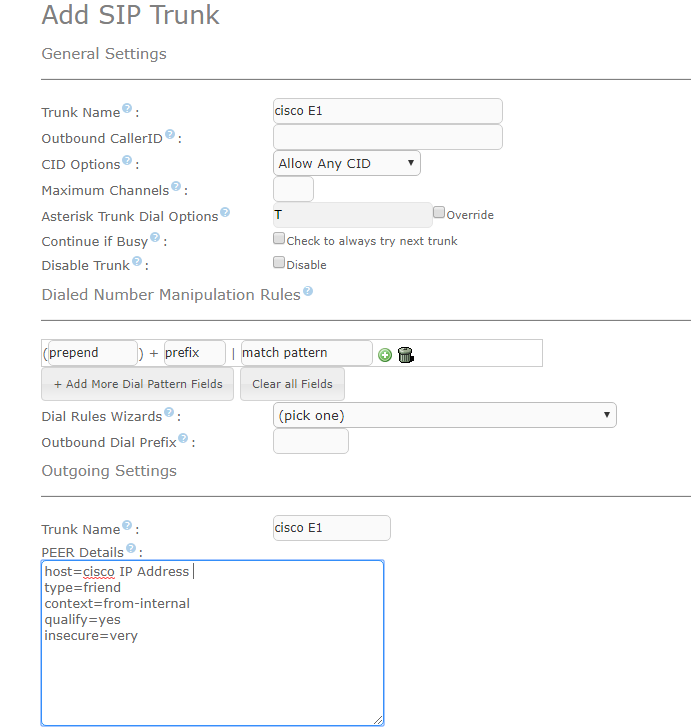The image size is (696, 727).
Task: Enable the Override checkbox
Action: click(439, 212)
